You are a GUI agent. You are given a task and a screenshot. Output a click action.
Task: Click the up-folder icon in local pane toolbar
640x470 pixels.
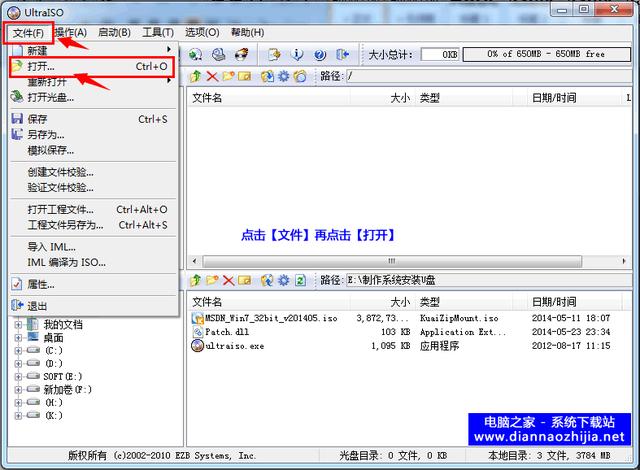click(x=196, y=280)
